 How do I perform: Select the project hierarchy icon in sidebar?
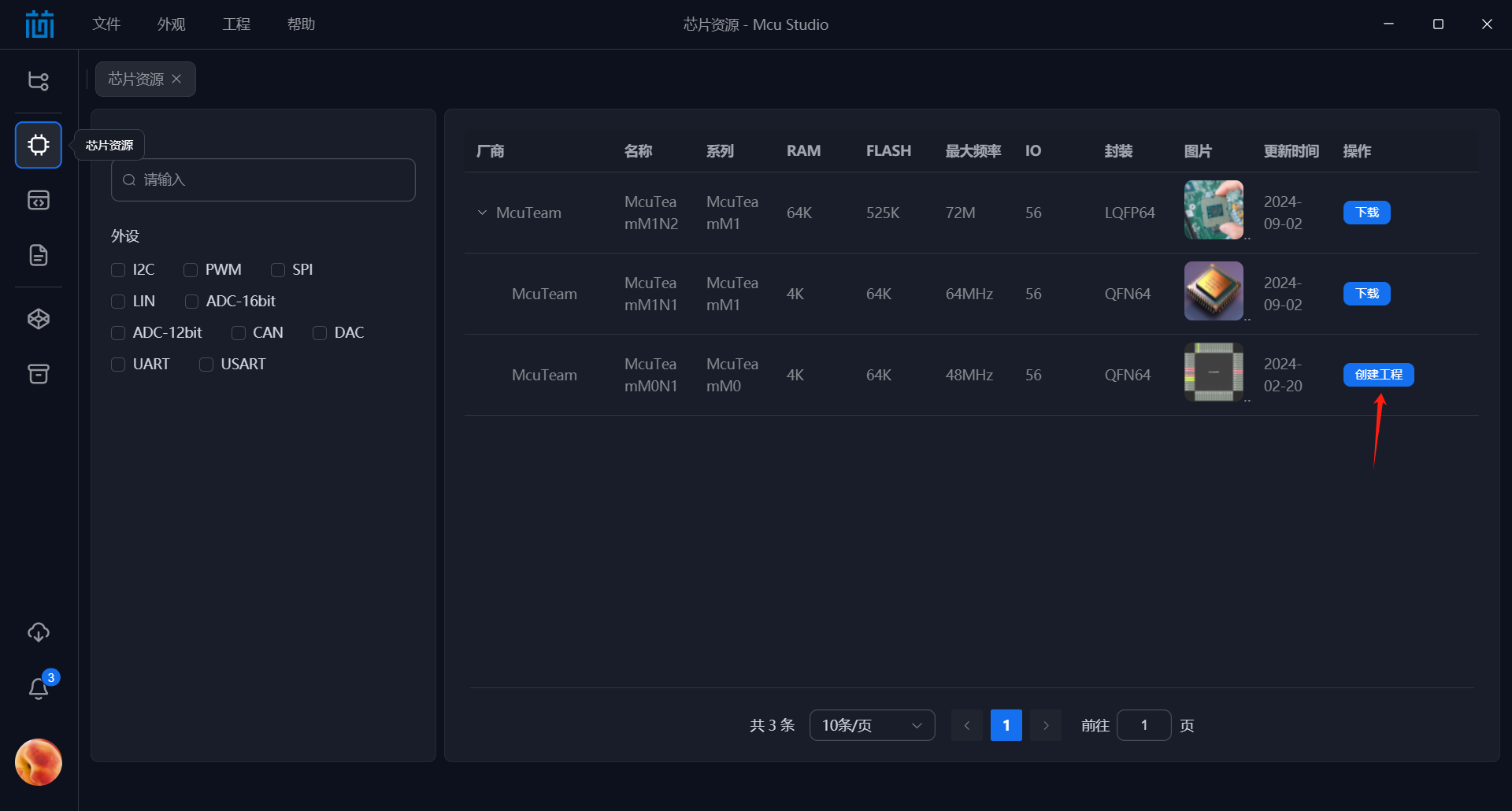(x=38, y=80)
